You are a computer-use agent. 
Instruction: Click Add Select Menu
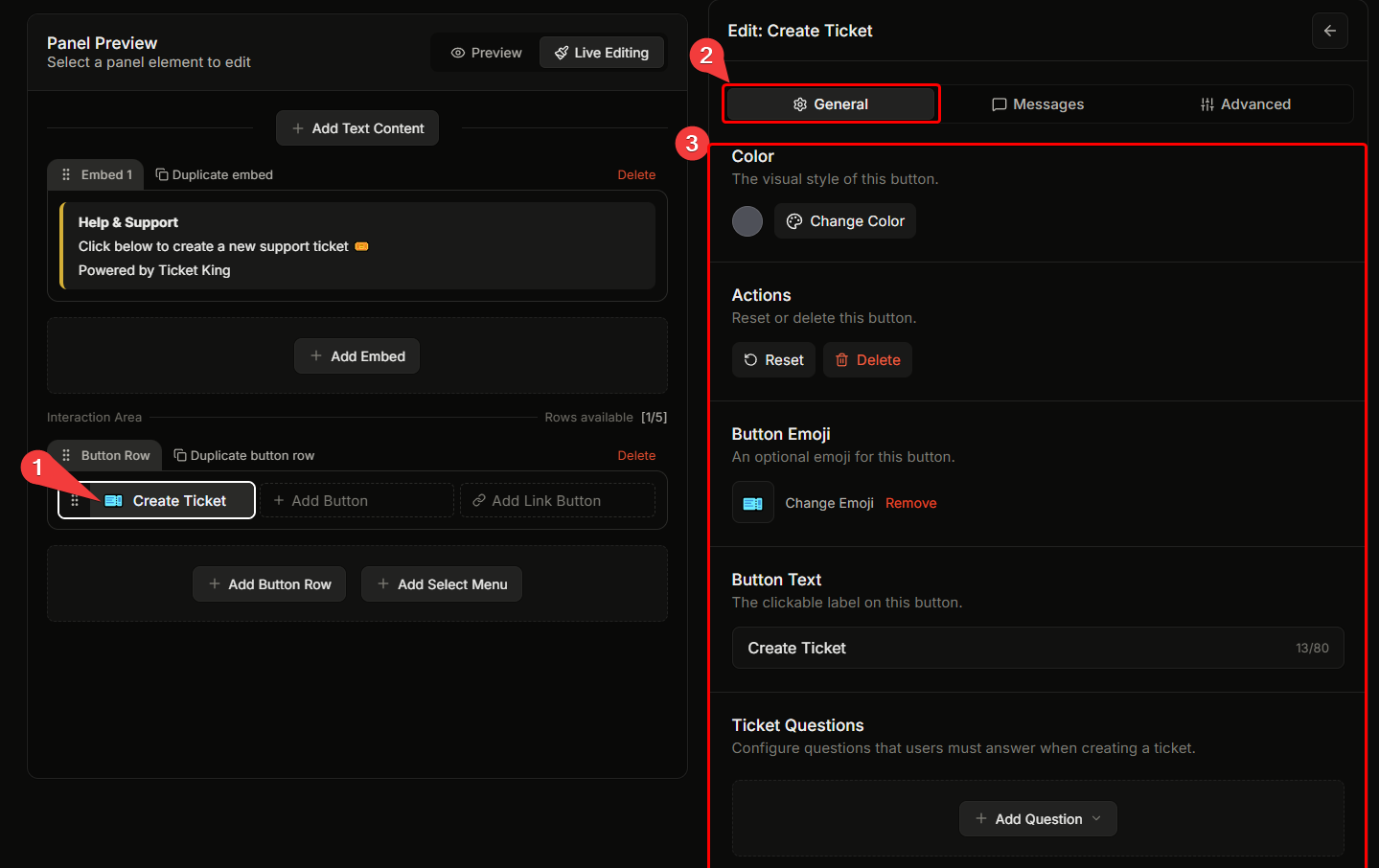(x=442, y=584)
